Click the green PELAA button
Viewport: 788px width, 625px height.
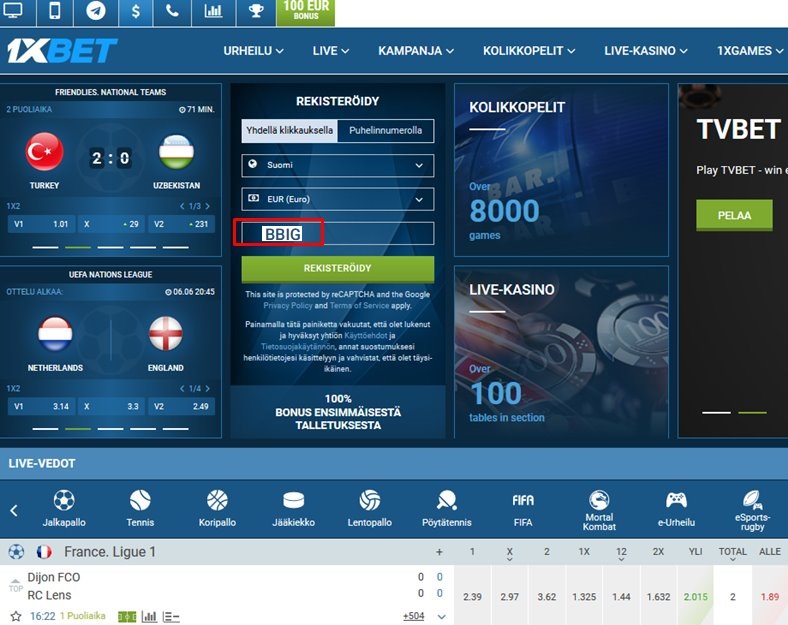click(734, 216)
